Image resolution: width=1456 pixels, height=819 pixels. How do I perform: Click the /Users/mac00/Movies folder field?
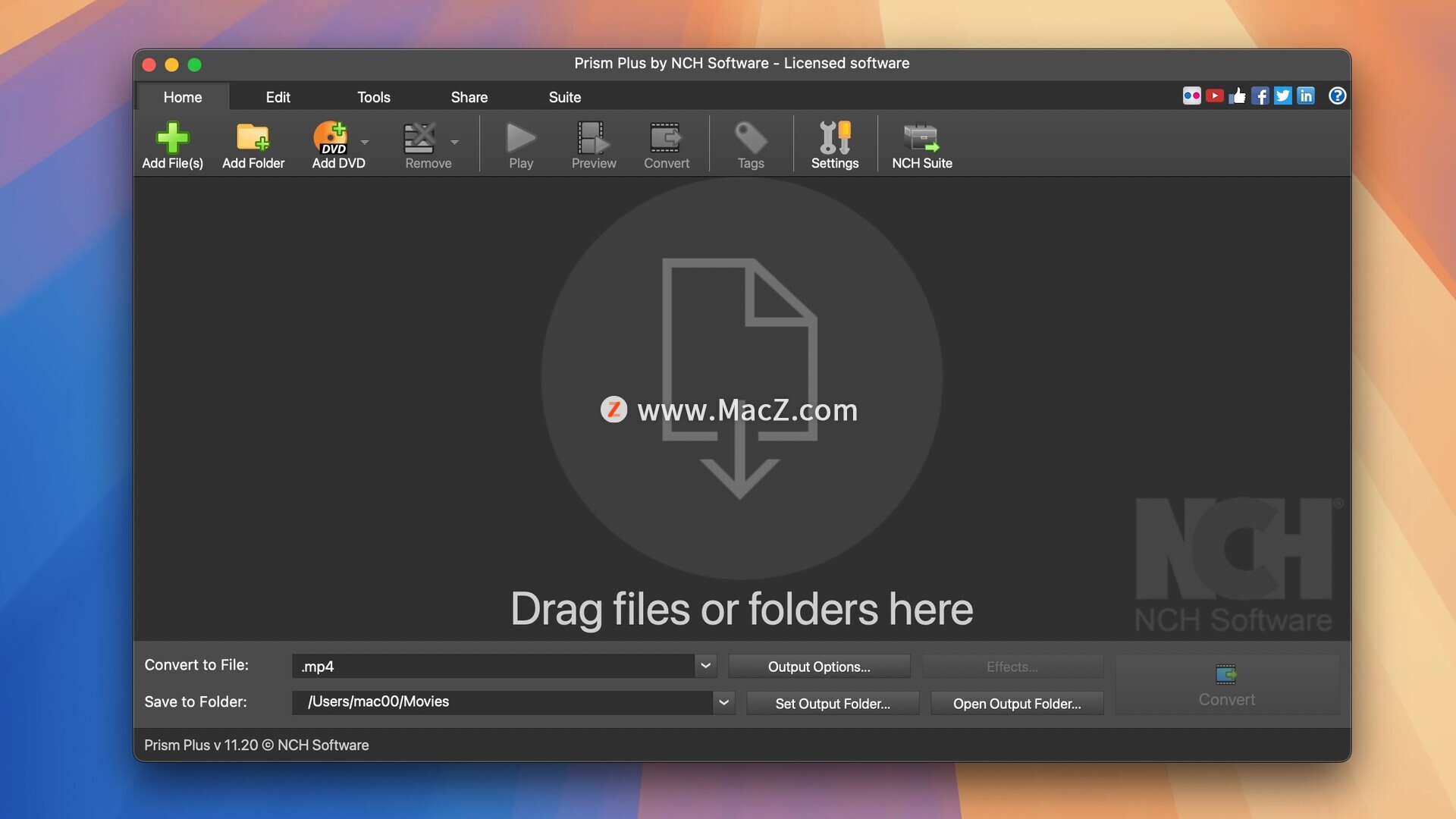pyautogui.click(x=502, y=702)
